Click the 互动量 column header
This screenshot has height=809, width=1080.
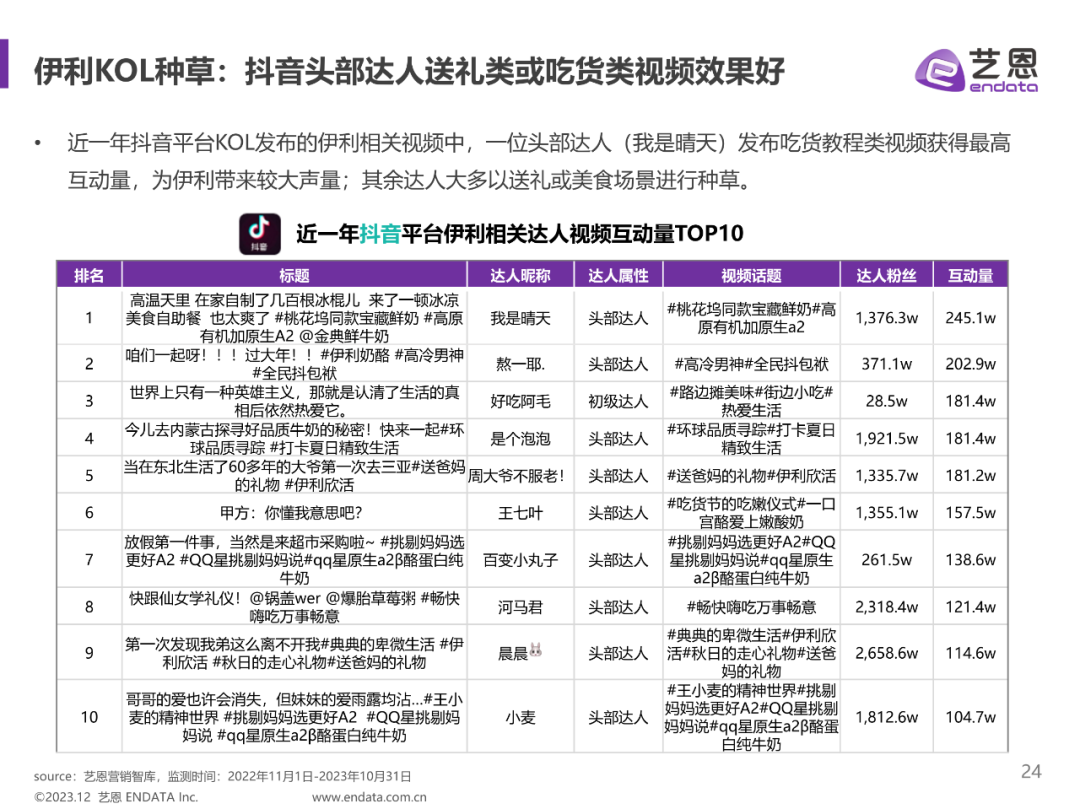[x=970, y=275]
